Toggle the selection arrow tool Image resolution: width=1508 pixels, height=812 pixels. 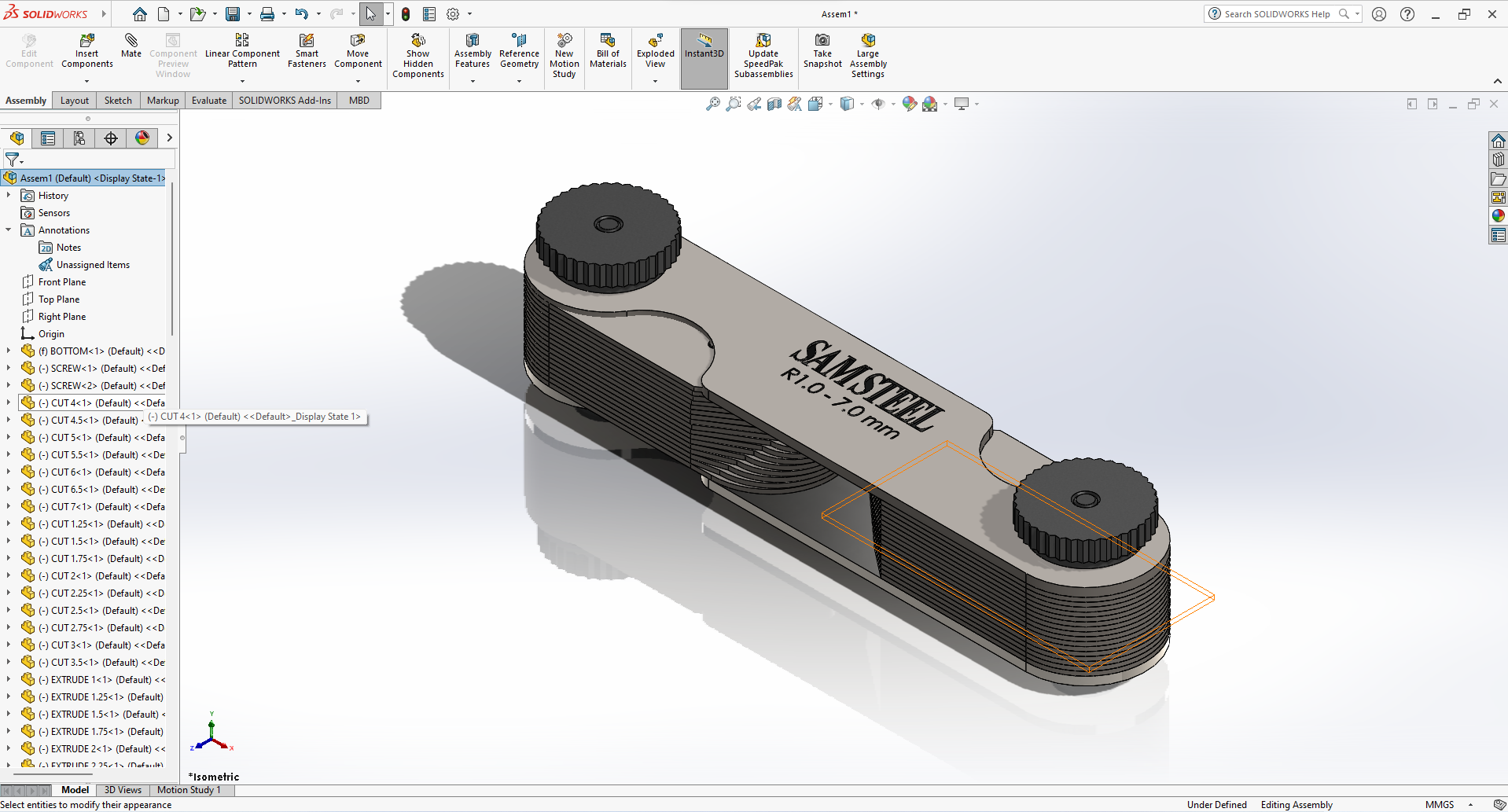370,14
